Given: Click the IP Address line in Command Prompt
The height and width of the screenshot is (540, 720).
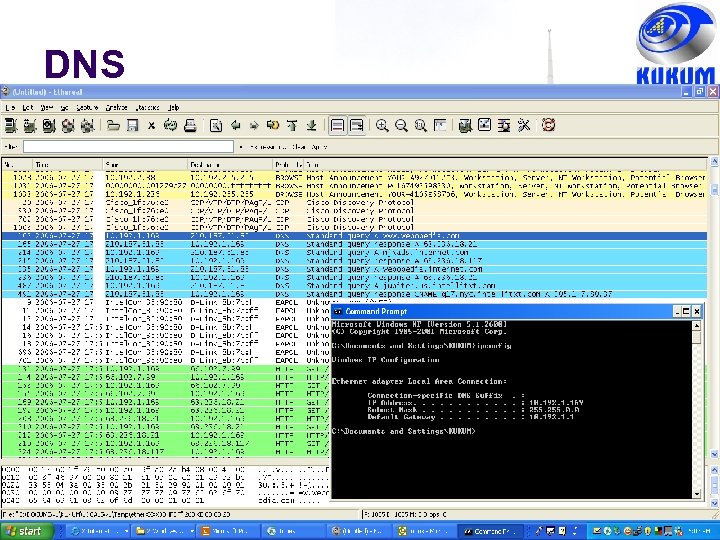Looking at the screenshot, I should tap(475, 403).
